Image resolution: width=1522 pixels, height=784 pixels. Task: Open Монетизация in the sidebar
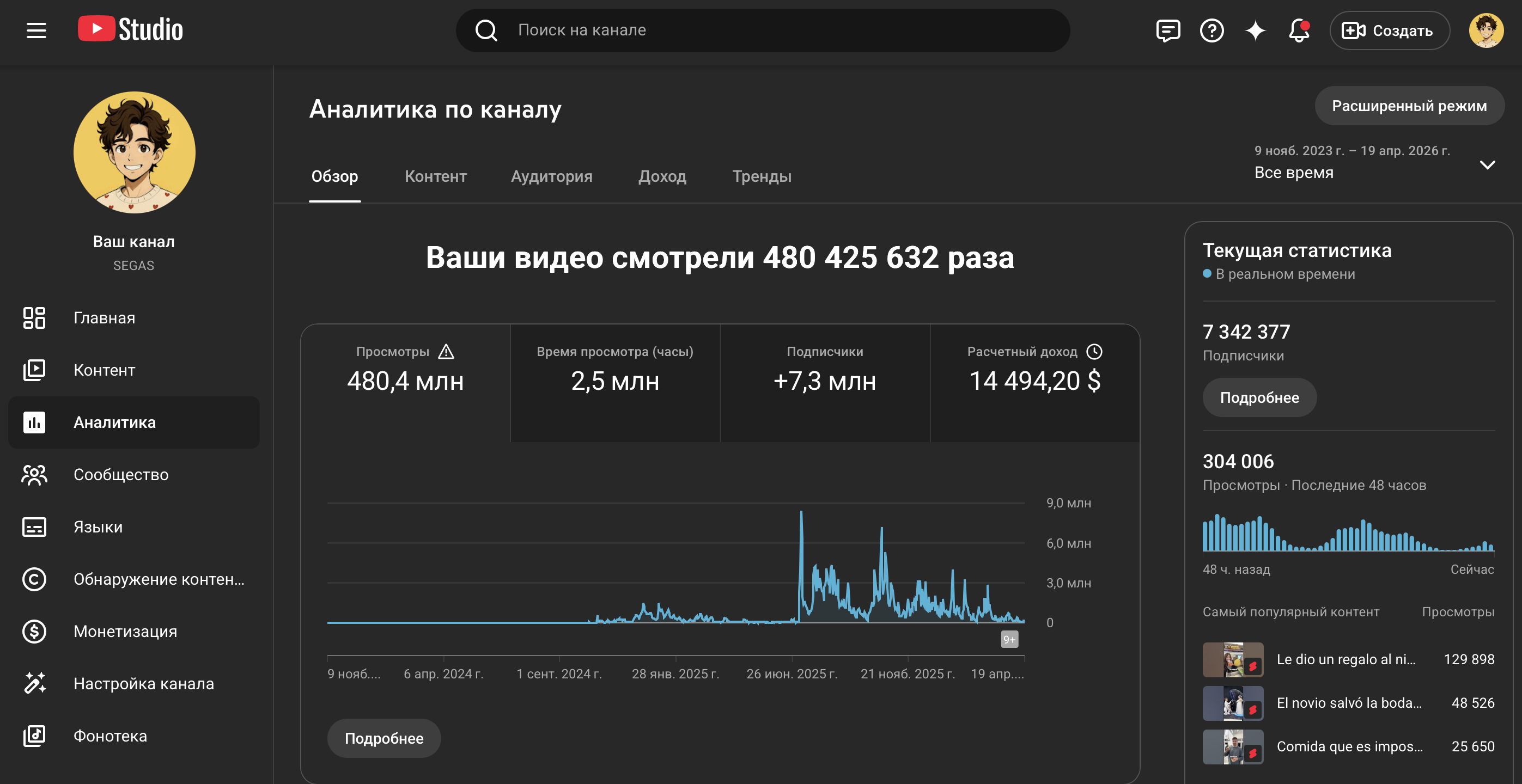point(125,631)
